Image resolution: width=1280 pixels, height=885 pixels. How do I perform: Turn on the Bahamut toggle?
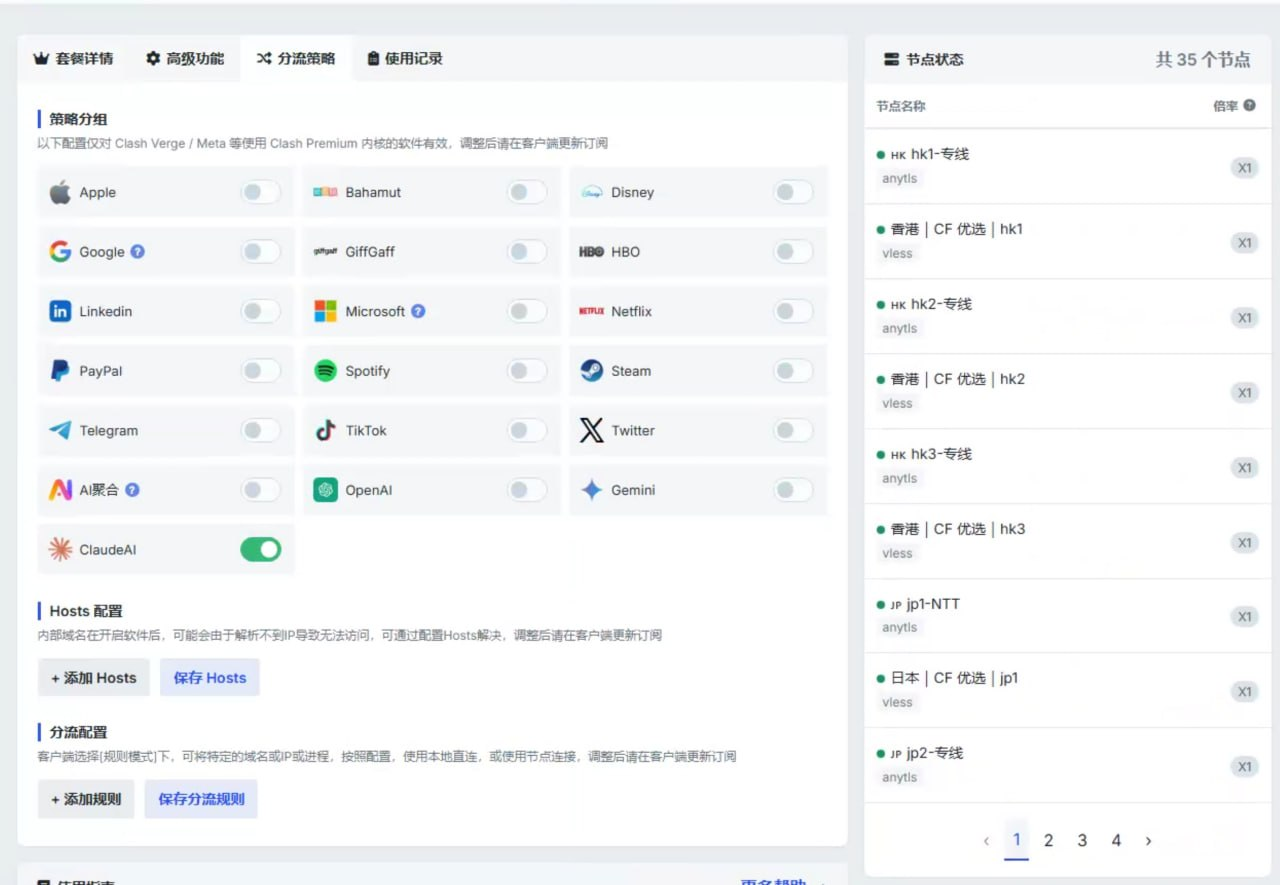coord(527,192)
